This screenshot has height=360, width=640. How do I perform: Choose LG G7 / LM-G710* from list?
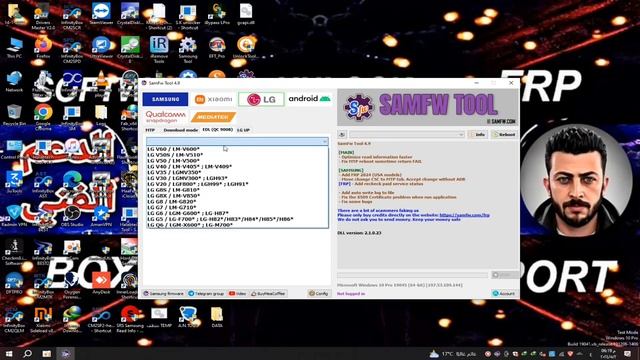237,207
